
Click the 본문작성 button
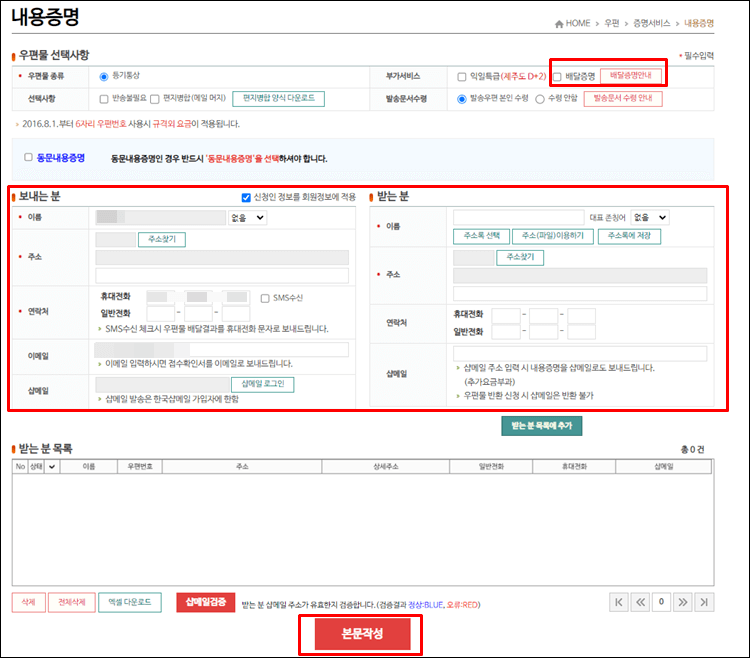pos(362,634)
